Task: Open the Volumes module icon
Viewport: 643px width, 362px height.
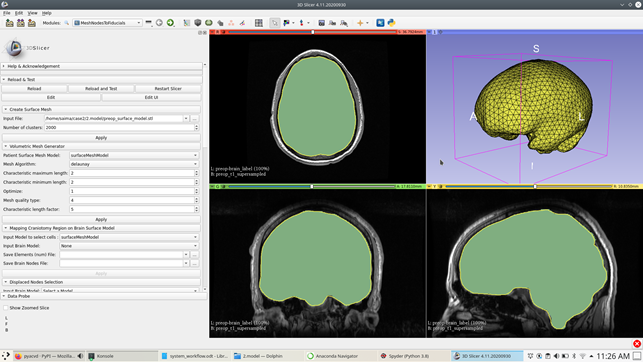Action: [x=198, y=23]
